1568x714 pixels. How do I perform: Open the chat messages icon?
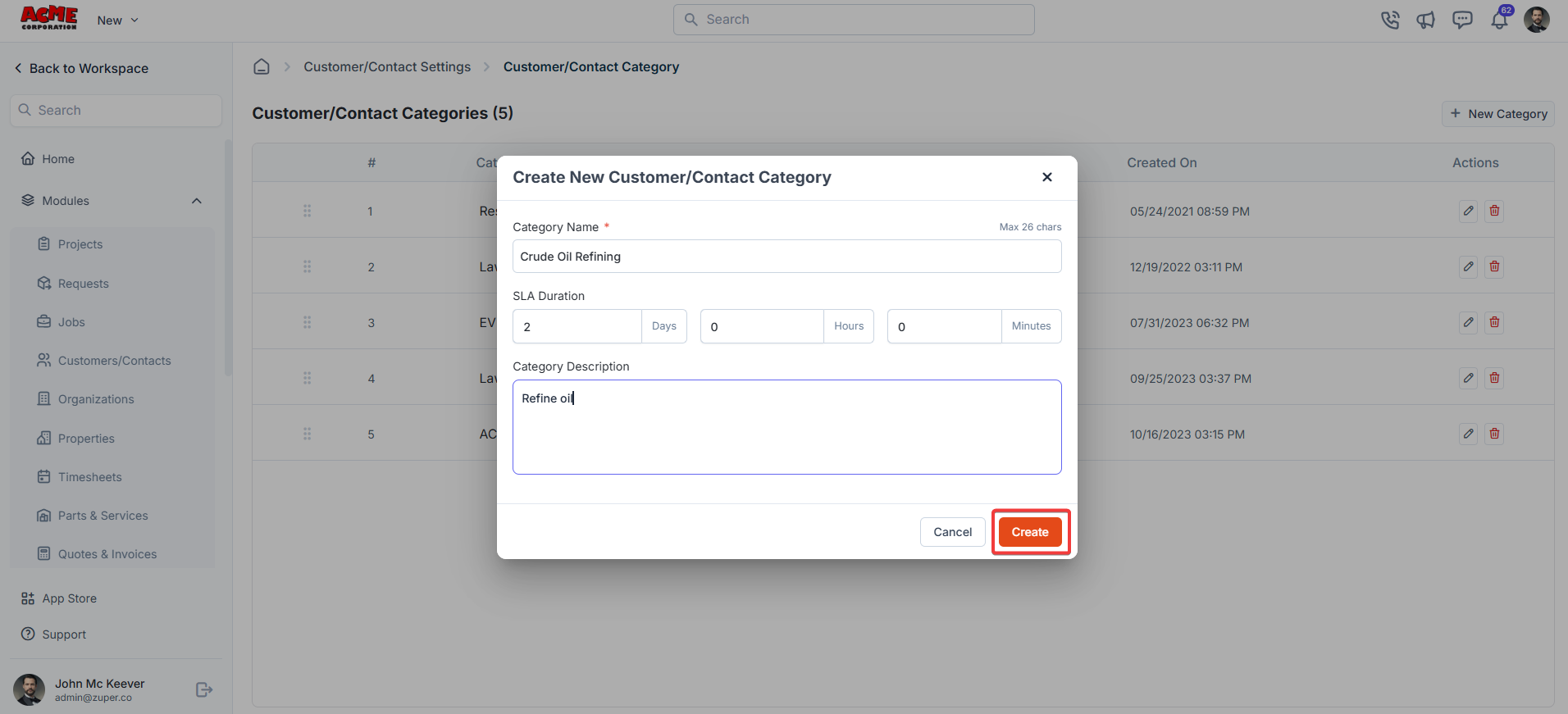1462,20
